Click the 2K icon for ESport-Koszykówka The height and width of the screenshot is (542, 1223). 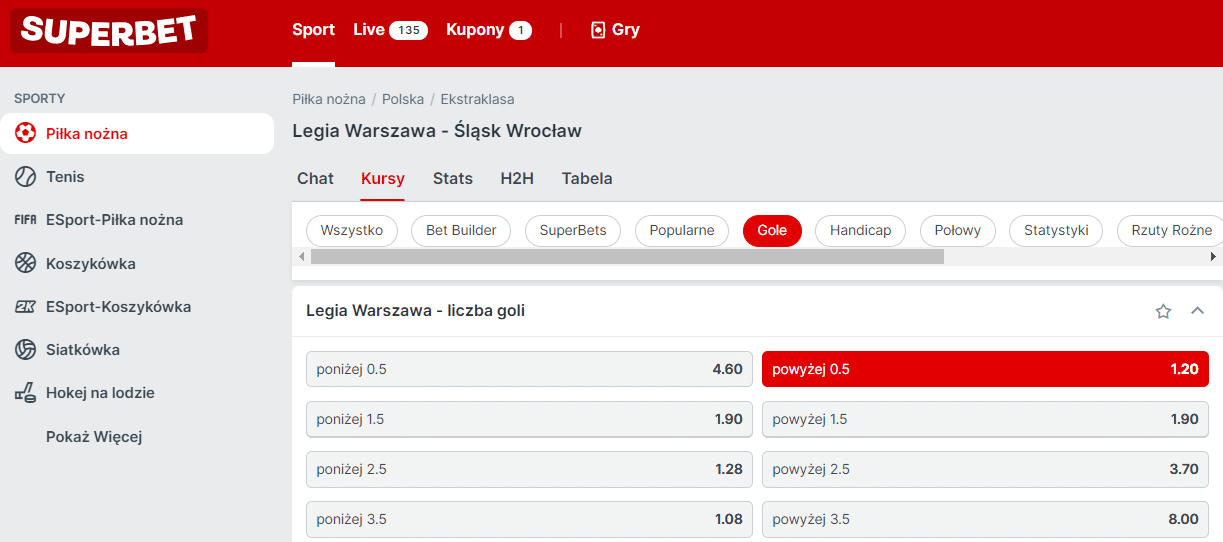click(x=25, y=307)
